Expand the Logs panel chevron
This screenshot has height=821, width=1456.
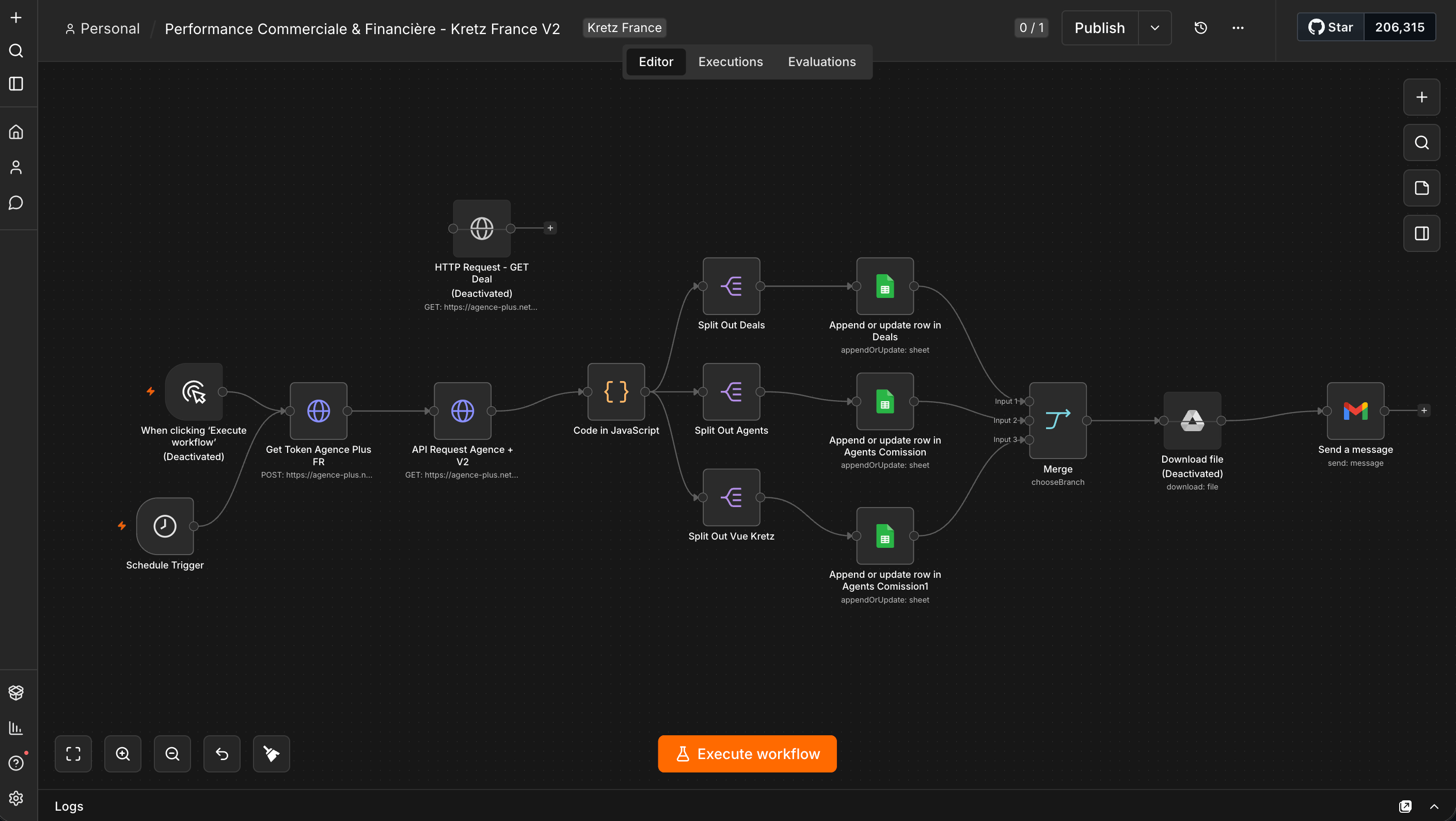1434,807
